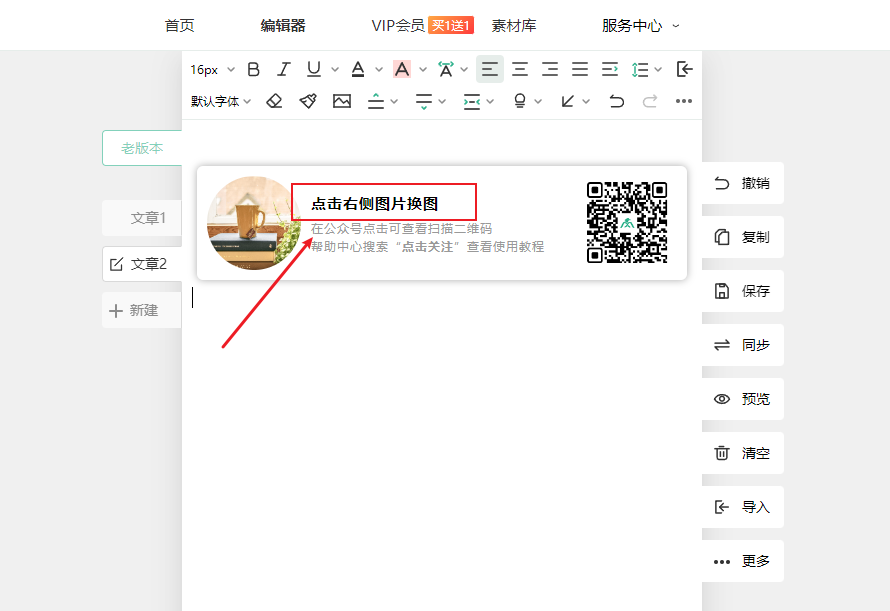
Task: Expand the line height options arrow
Action: [x=658, y=69]
